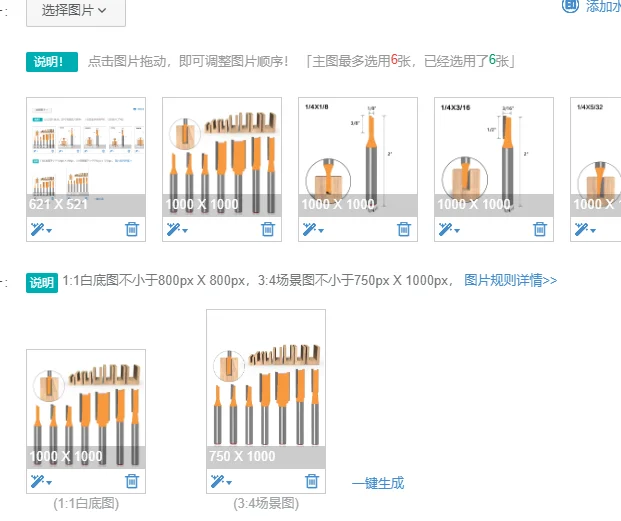Delete the 1/4X1/8 image
Viewport: 621px width, 521px height.
point(404,229)
